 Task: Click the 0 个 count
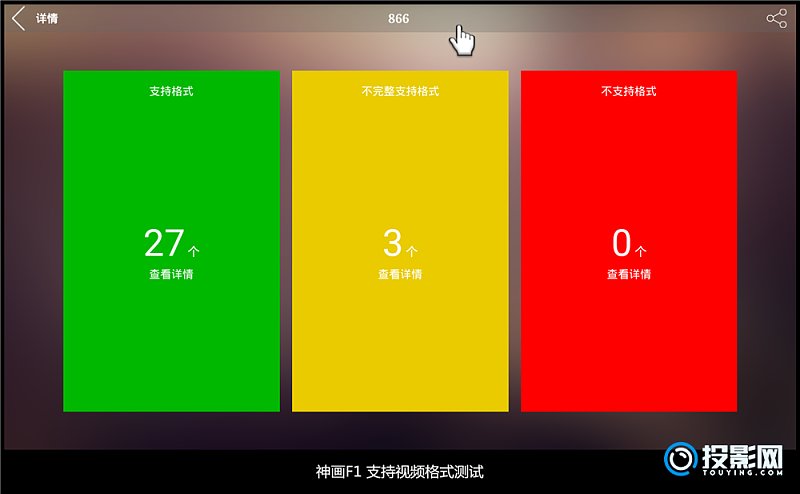(629, 243)
